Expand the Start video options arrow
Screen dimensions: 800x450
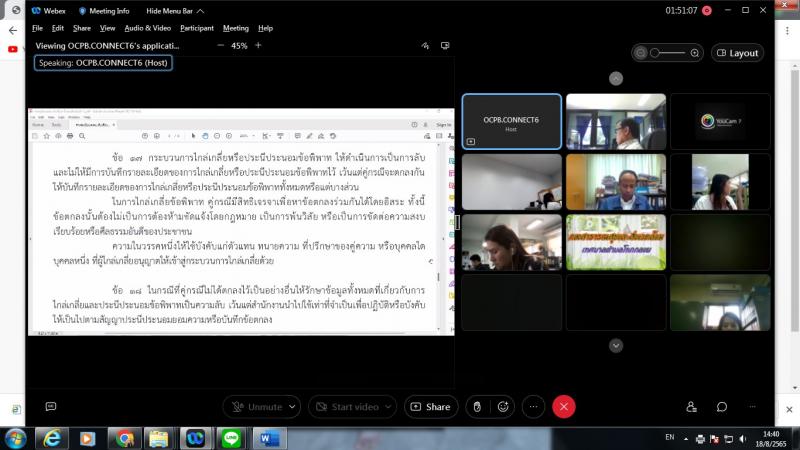(389, 407)
